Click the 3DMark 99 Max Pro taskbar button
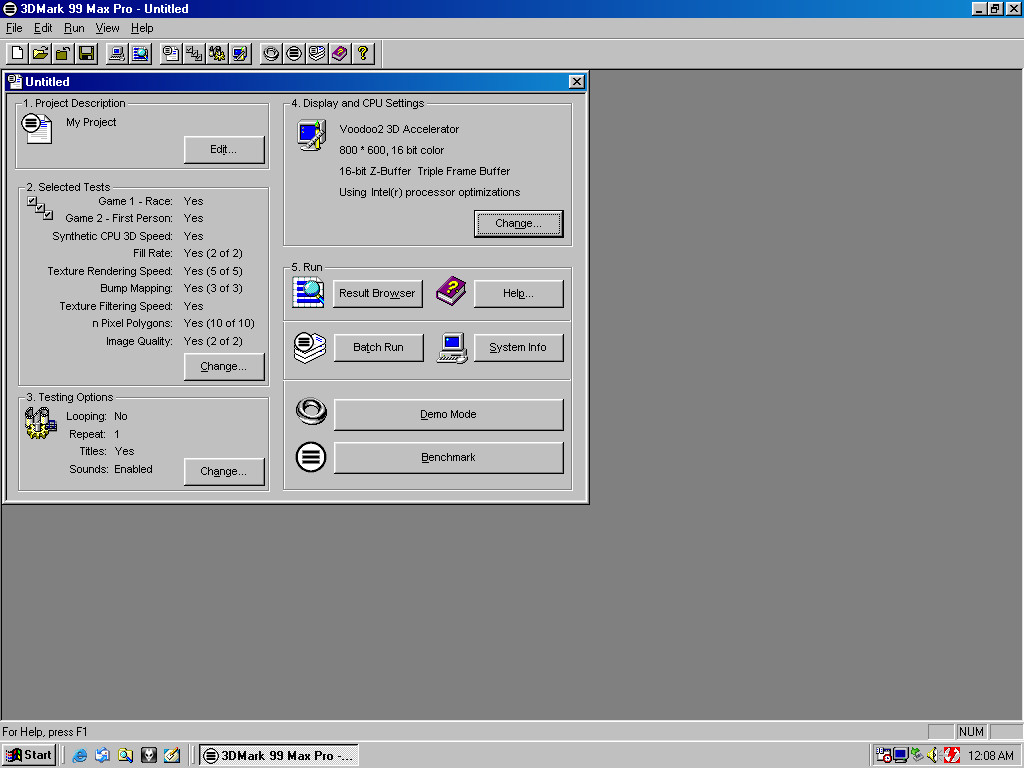 (x=279, y=756)
